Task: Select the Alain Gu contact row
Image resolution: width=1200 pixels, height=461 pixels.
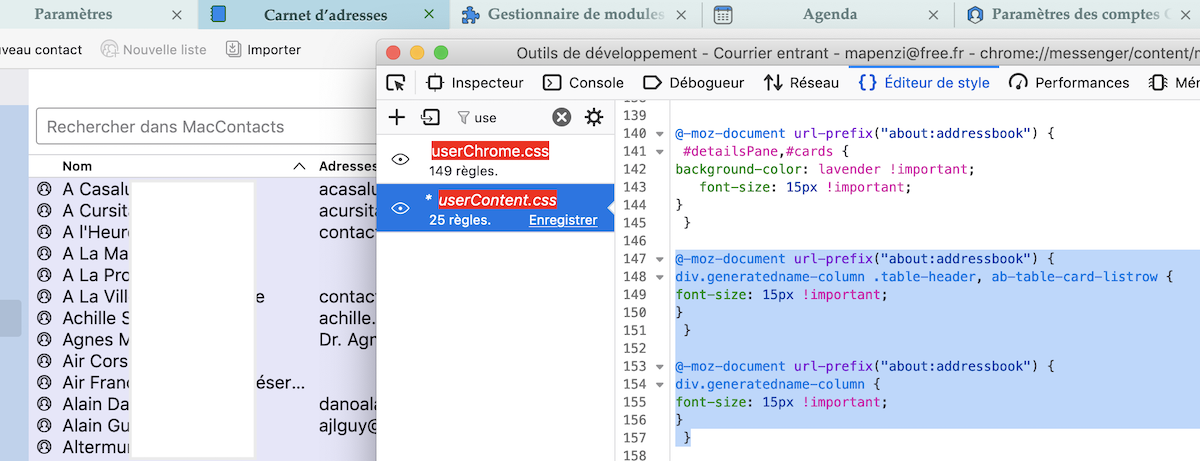Action: click(x=203, y=426)
